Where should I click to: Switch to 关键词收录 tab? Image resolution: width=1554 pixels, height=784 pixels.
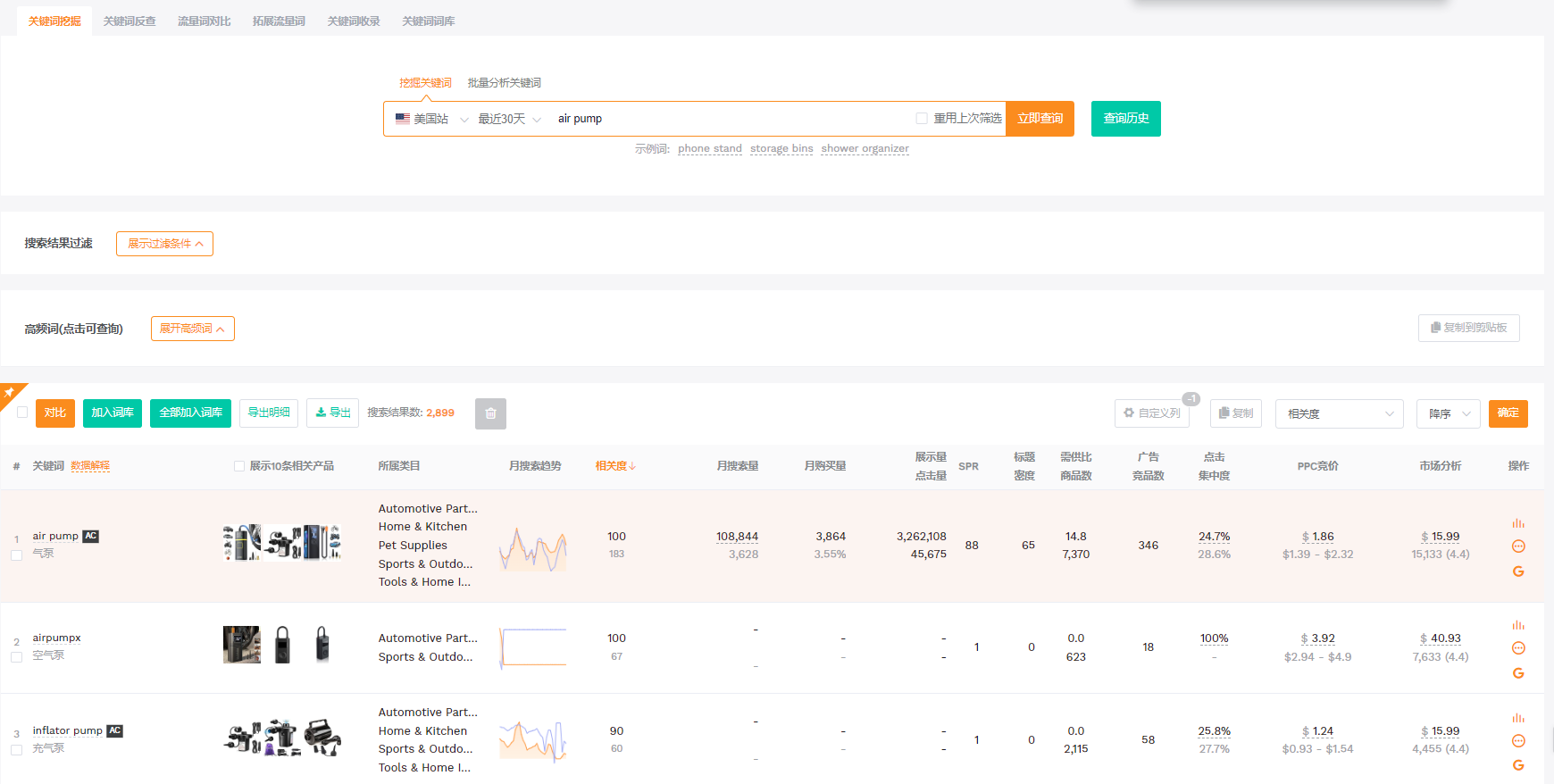[354, 21]
